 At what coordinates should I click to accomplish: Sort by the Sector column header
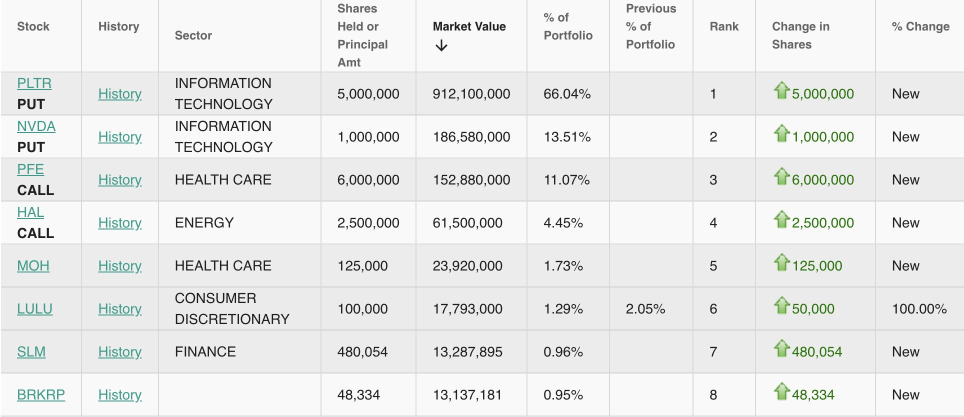(x=193, y=35)
